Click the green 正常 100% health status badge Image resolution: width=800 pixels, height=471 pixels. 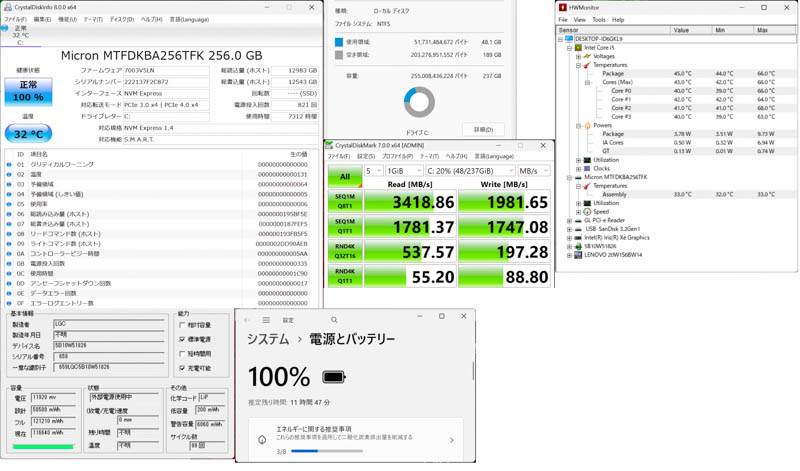point(29,92)
